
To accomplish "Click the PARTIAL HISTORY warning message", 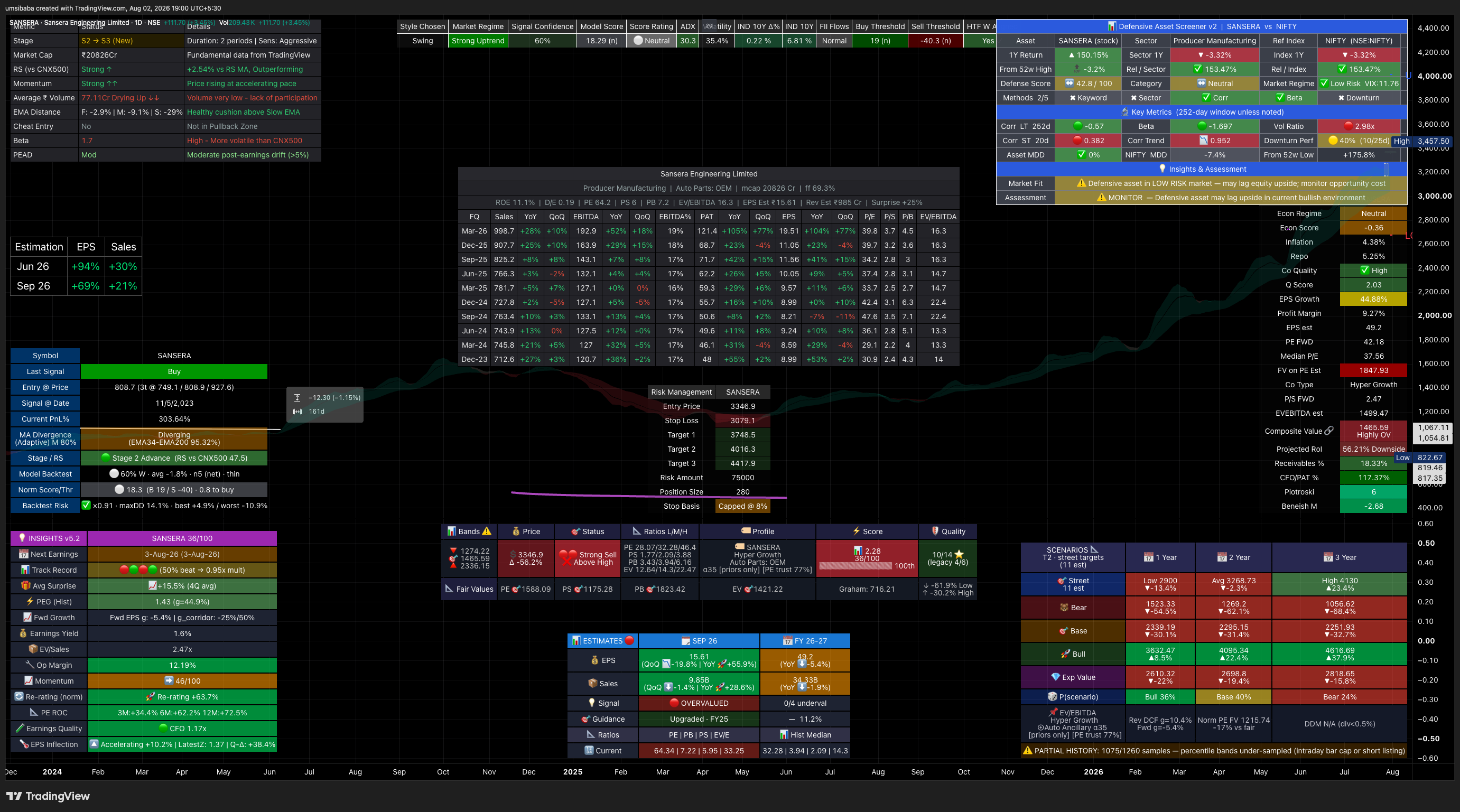I will (x=1213, y=750).
